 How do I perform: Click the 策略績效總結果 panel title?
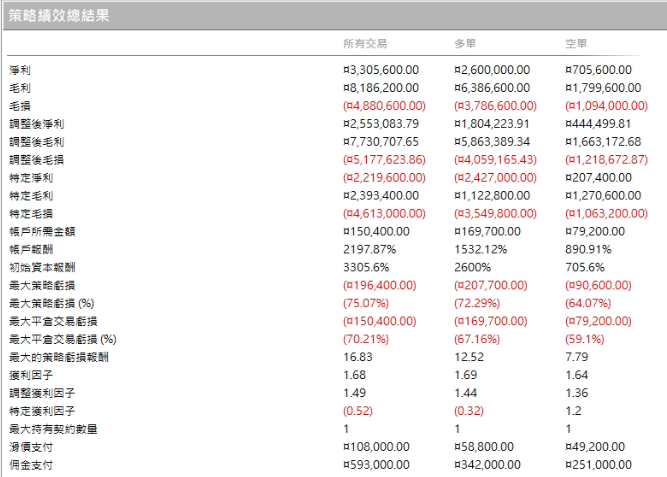point(59,16)
